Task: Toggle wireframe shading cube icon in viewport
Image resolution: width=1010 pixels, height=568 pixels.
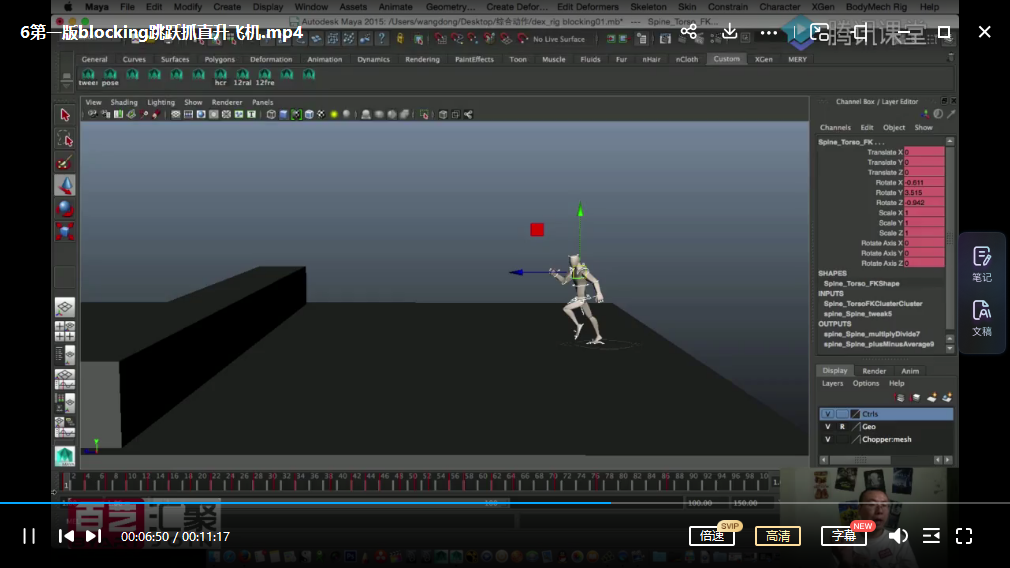Action: (x=271, y=115)
